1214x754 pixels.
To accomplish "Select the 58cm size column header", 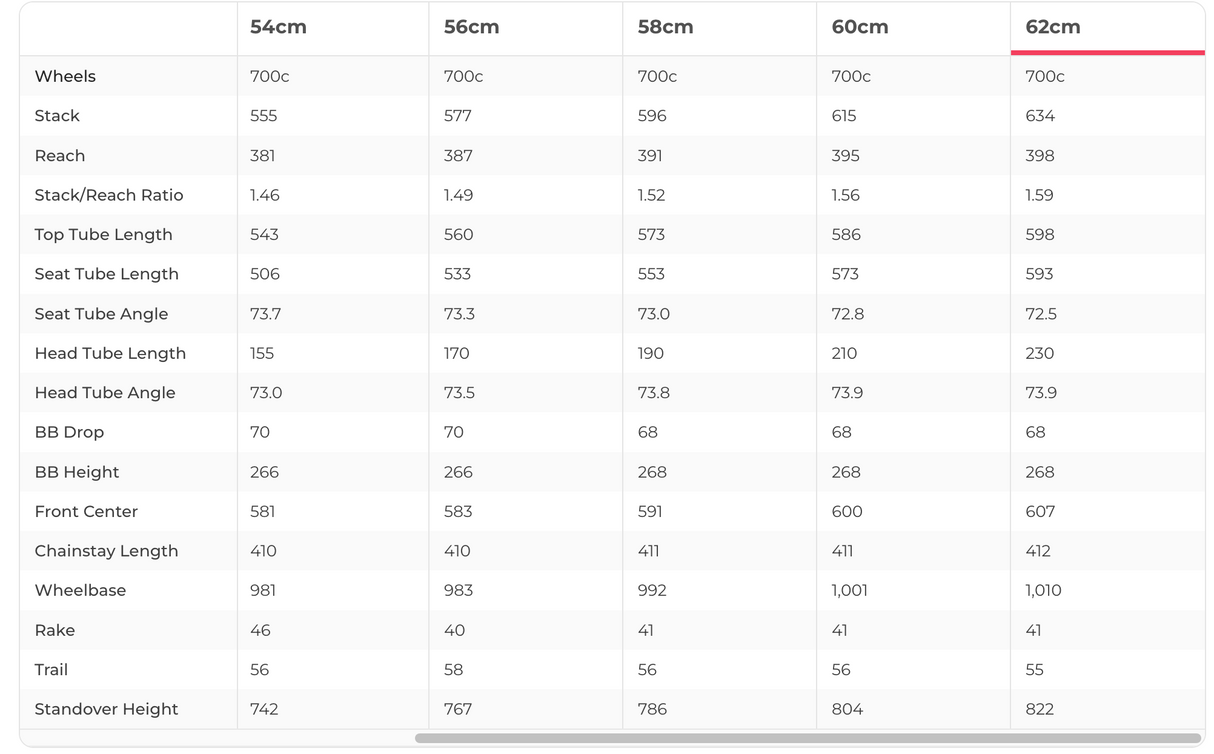I will coord(665,28).
